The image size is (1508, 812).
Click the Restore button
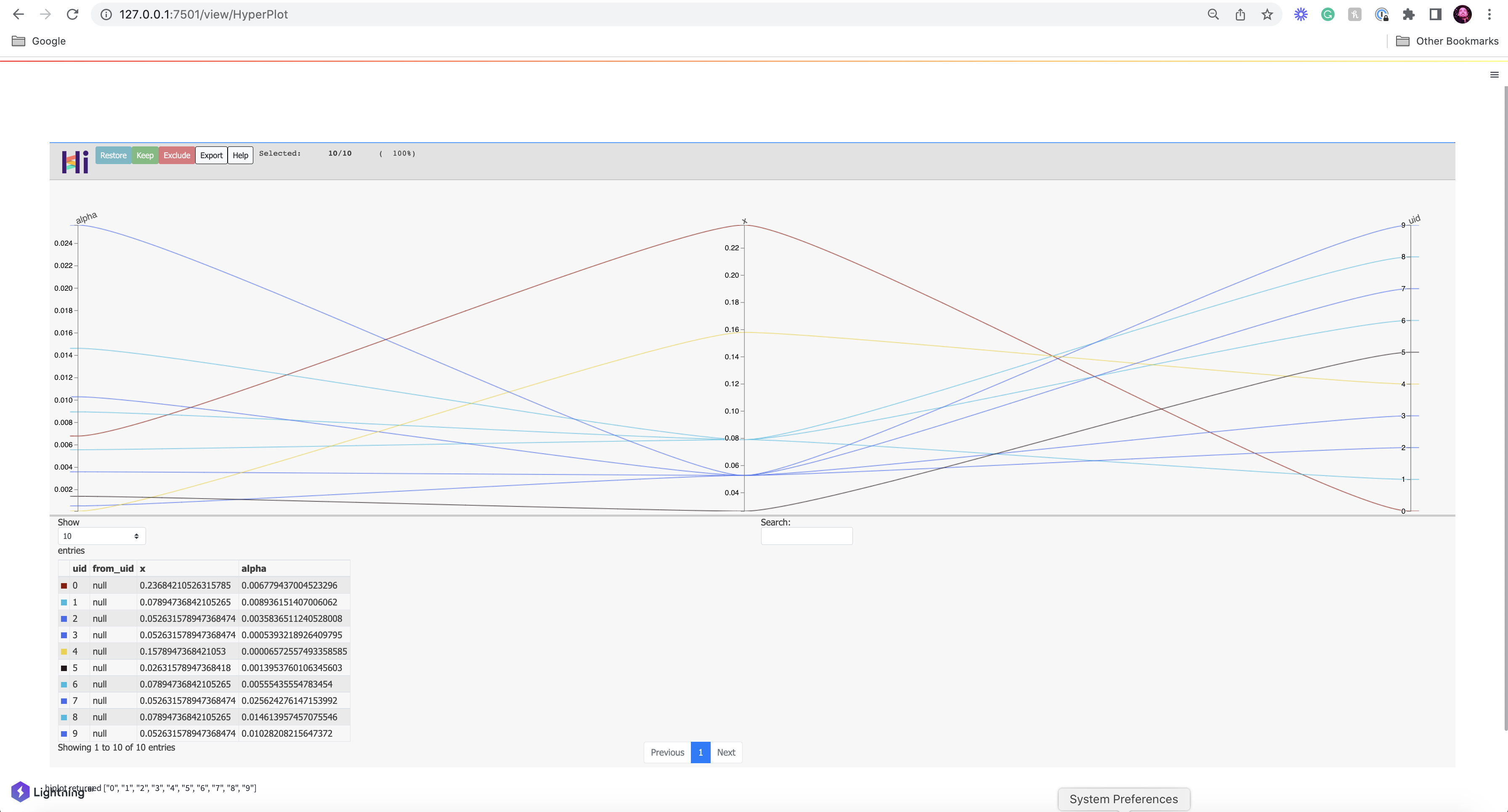(x=113, y=155)
